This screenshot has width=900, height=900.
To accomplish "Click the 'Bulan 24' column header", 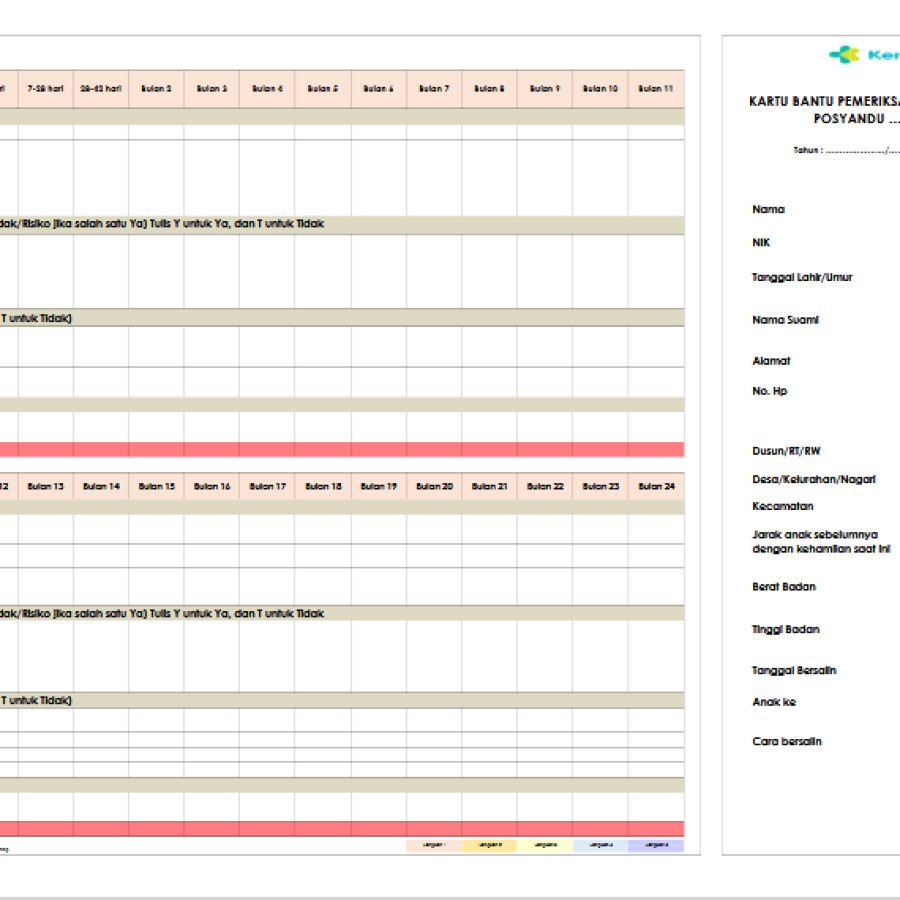I will click(657, 486).
